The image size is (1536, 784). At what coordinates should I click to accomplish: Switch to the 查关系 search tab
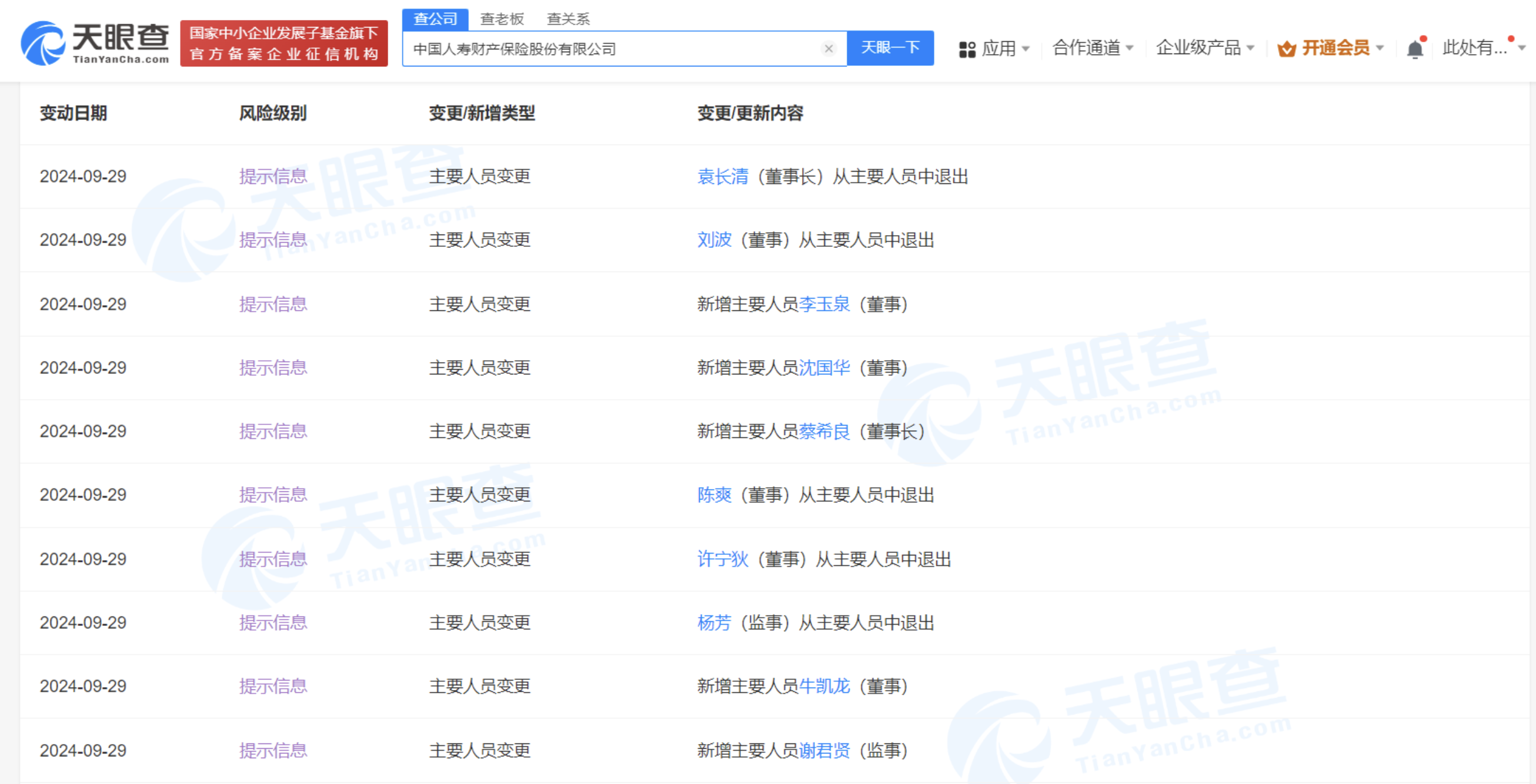pos(568,19)
